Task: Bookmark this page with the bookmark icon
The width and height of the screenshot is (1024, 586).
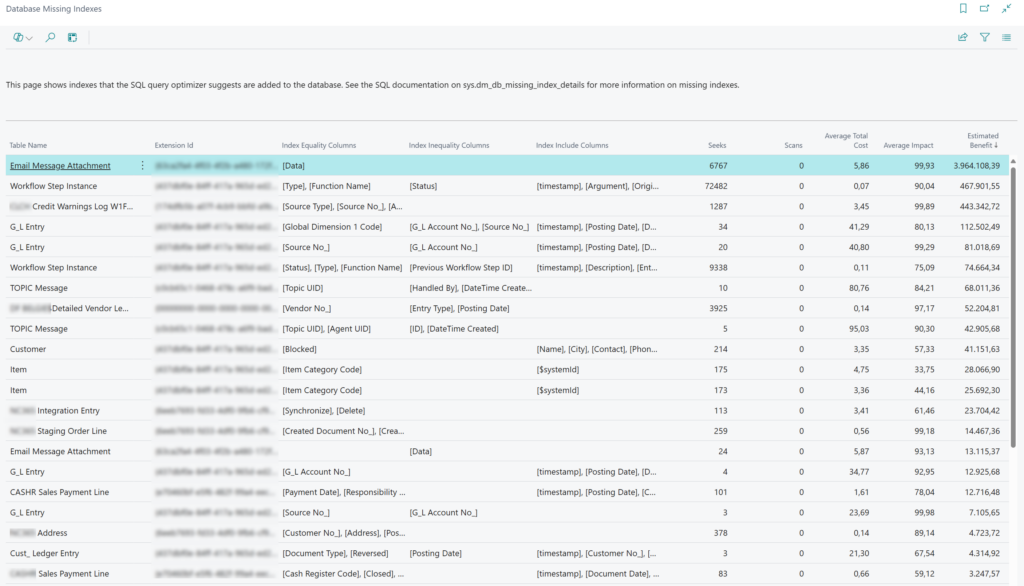Action: pos(963,9)
